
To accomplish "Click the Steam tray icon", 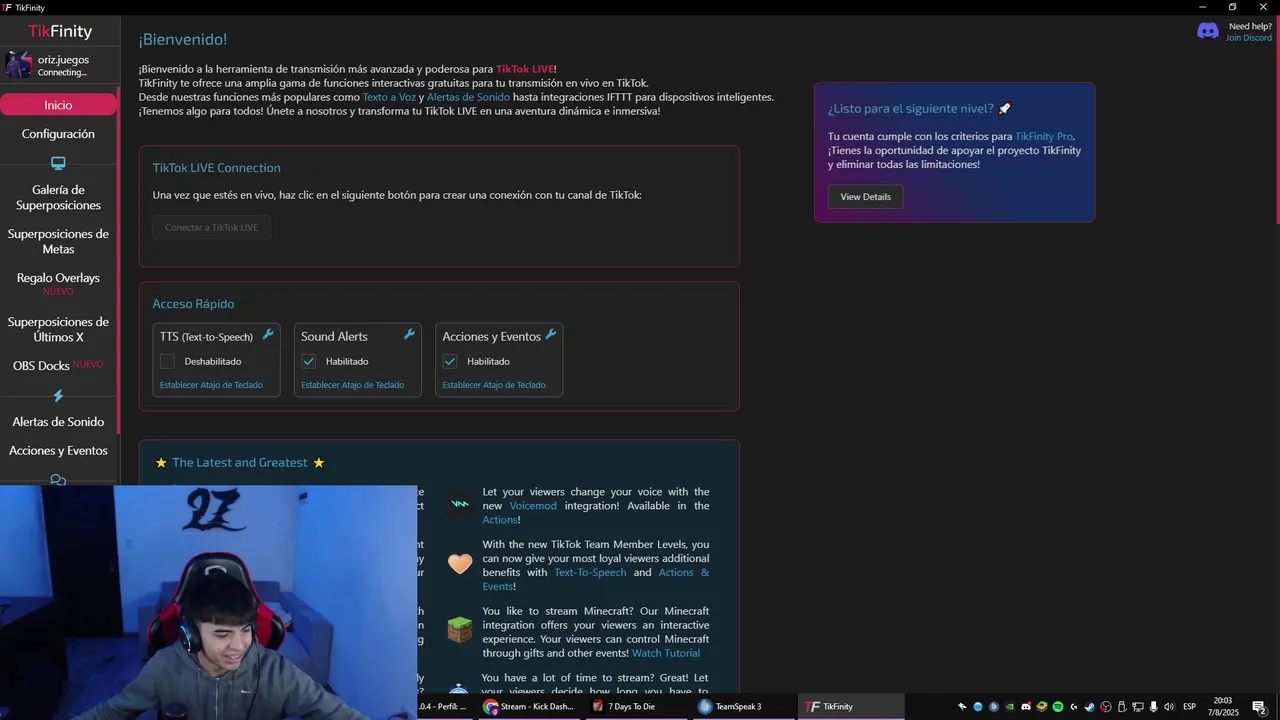I will 1090,707.
